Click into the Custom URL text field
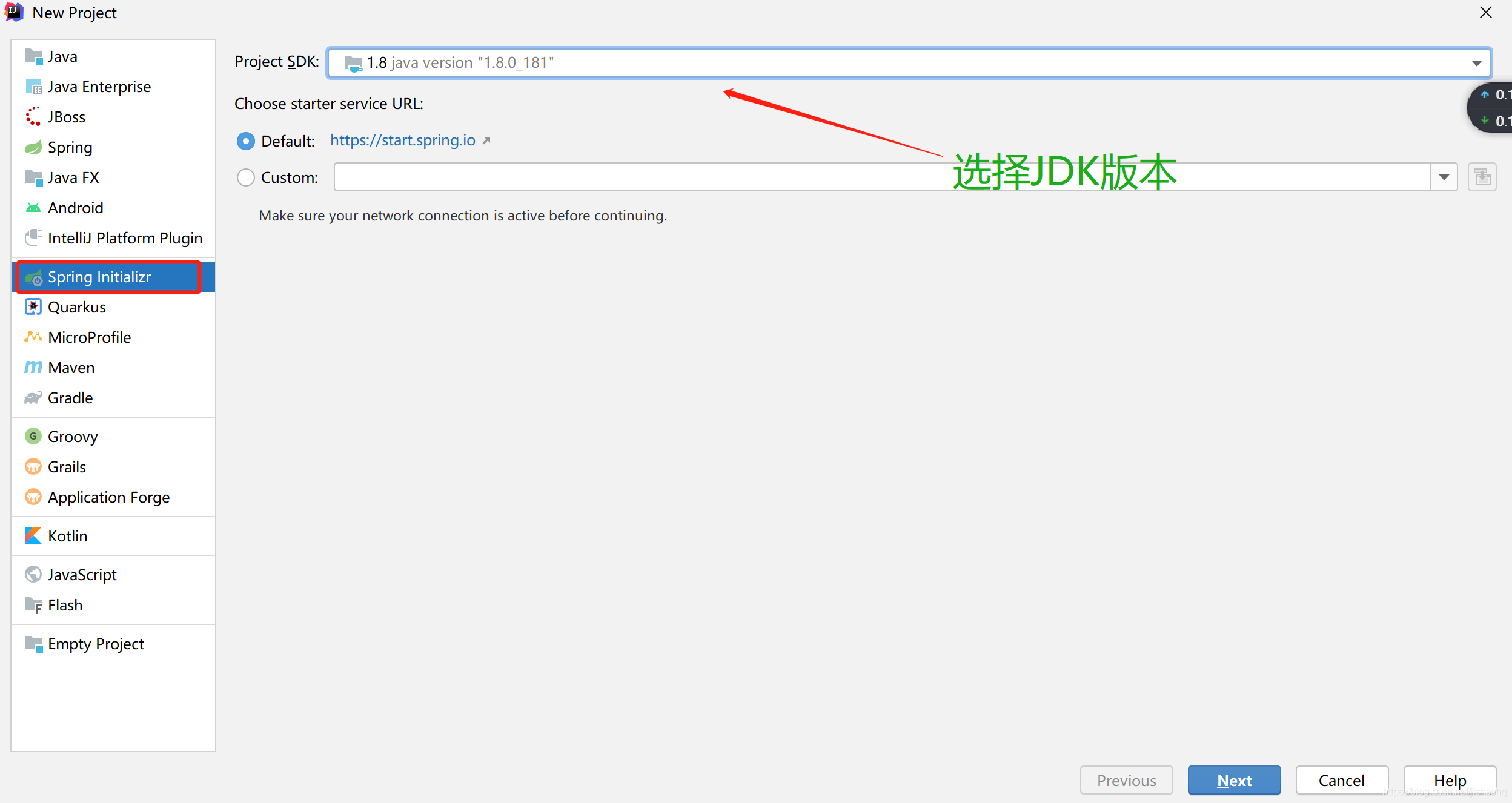Viewport: 1512px width, 803px height. click(x=882, y=177)
